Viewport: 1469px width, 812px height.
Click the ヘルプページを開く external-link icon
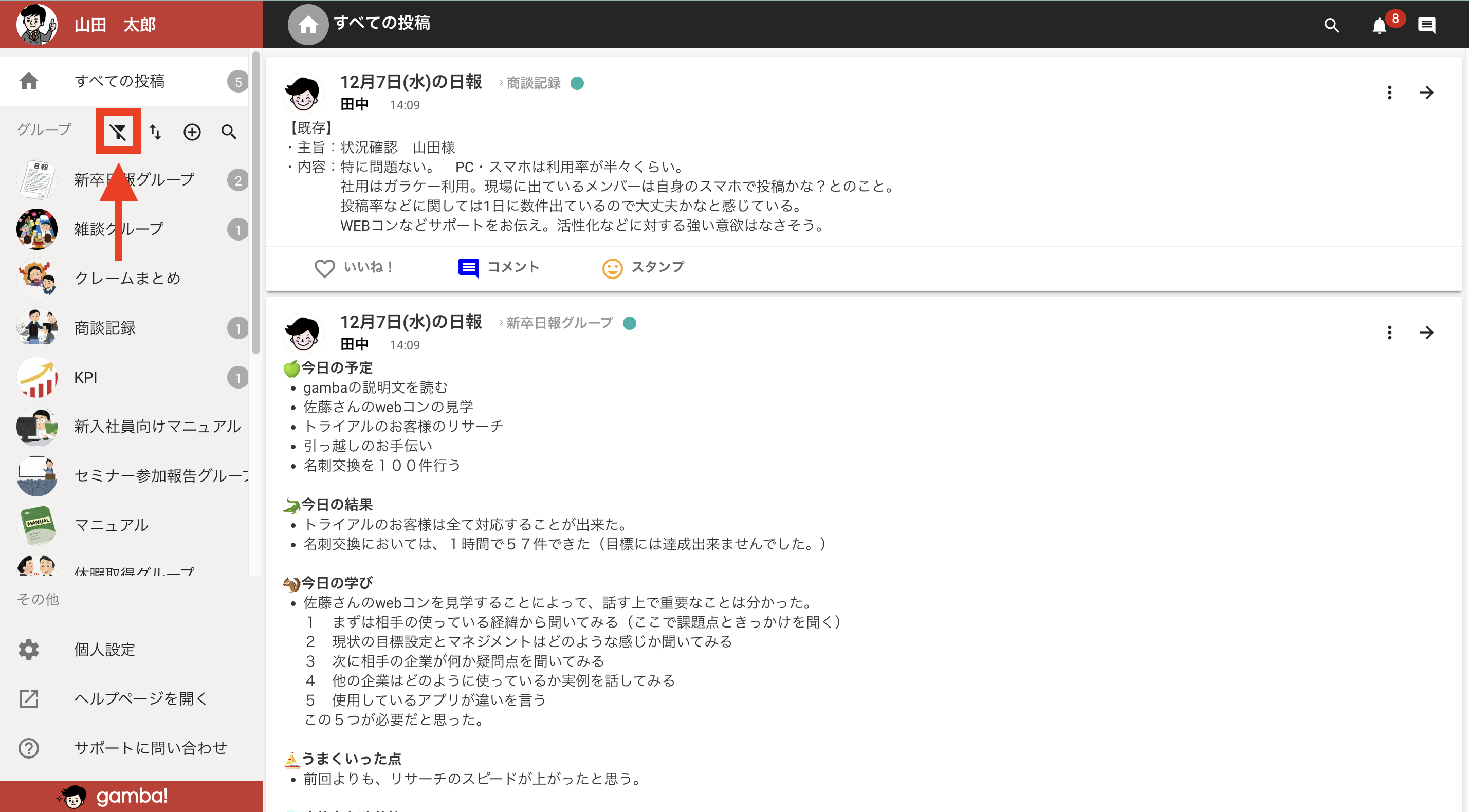[x=28, y=698]
